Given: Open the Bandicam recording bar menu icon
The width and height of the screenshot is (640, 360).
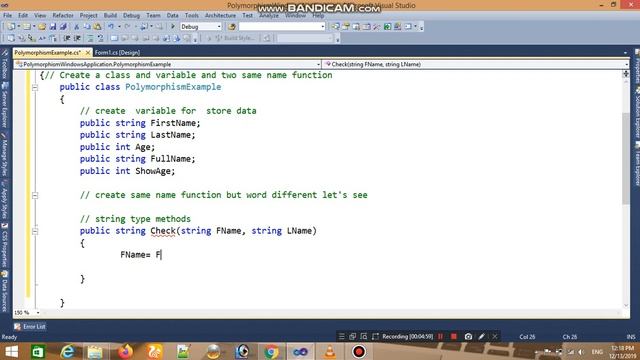Looking at the screenshot, I should coord(341,336).
